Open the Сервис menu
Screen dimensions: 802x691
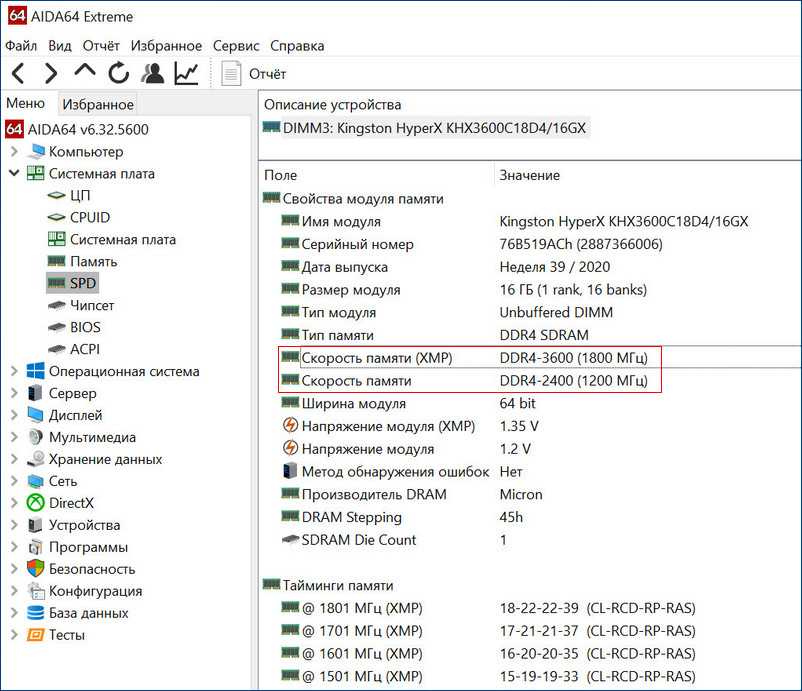235,46
